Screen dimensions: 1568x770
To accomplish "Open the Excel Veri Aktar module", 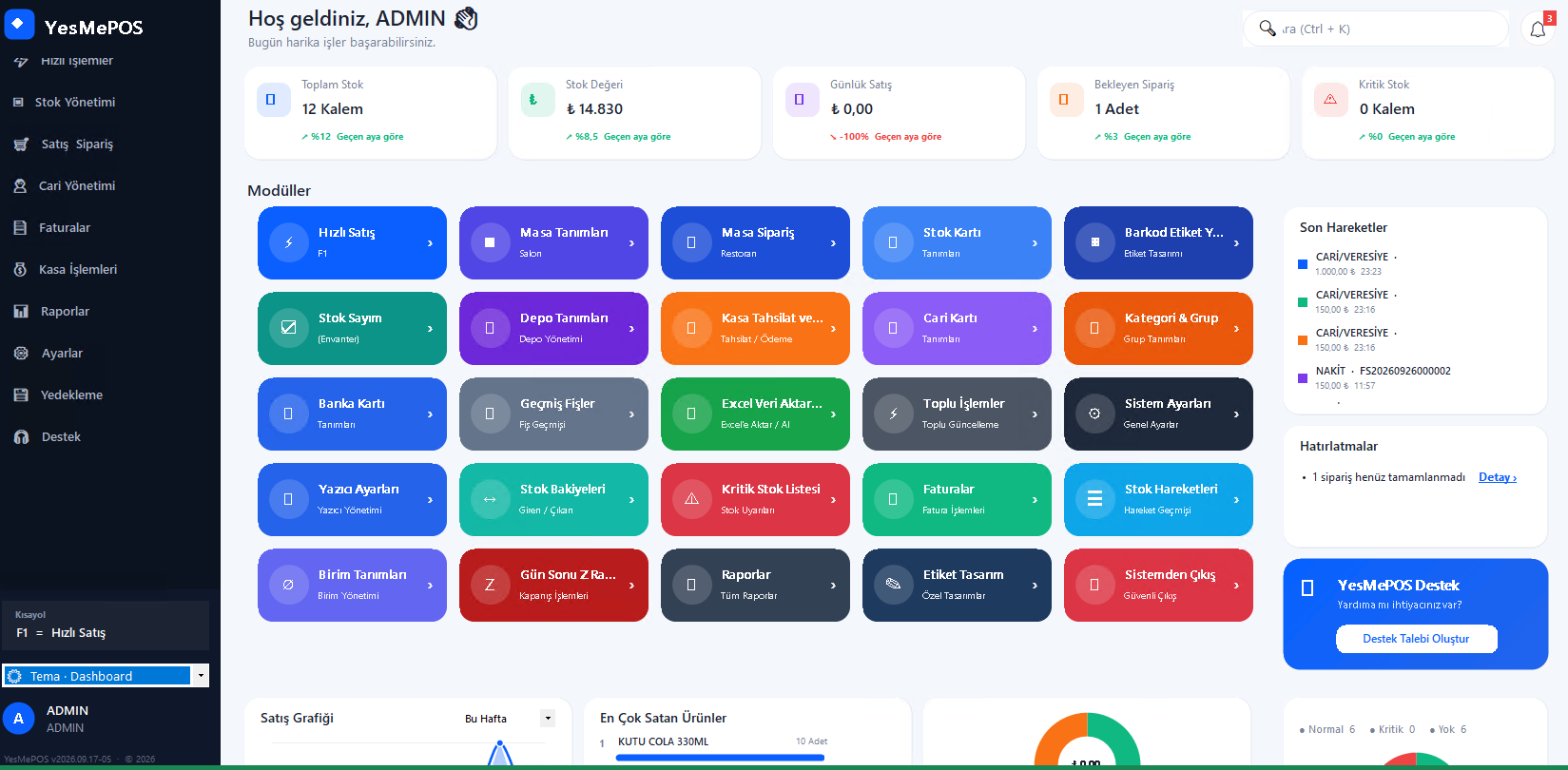I will (755, 414).
